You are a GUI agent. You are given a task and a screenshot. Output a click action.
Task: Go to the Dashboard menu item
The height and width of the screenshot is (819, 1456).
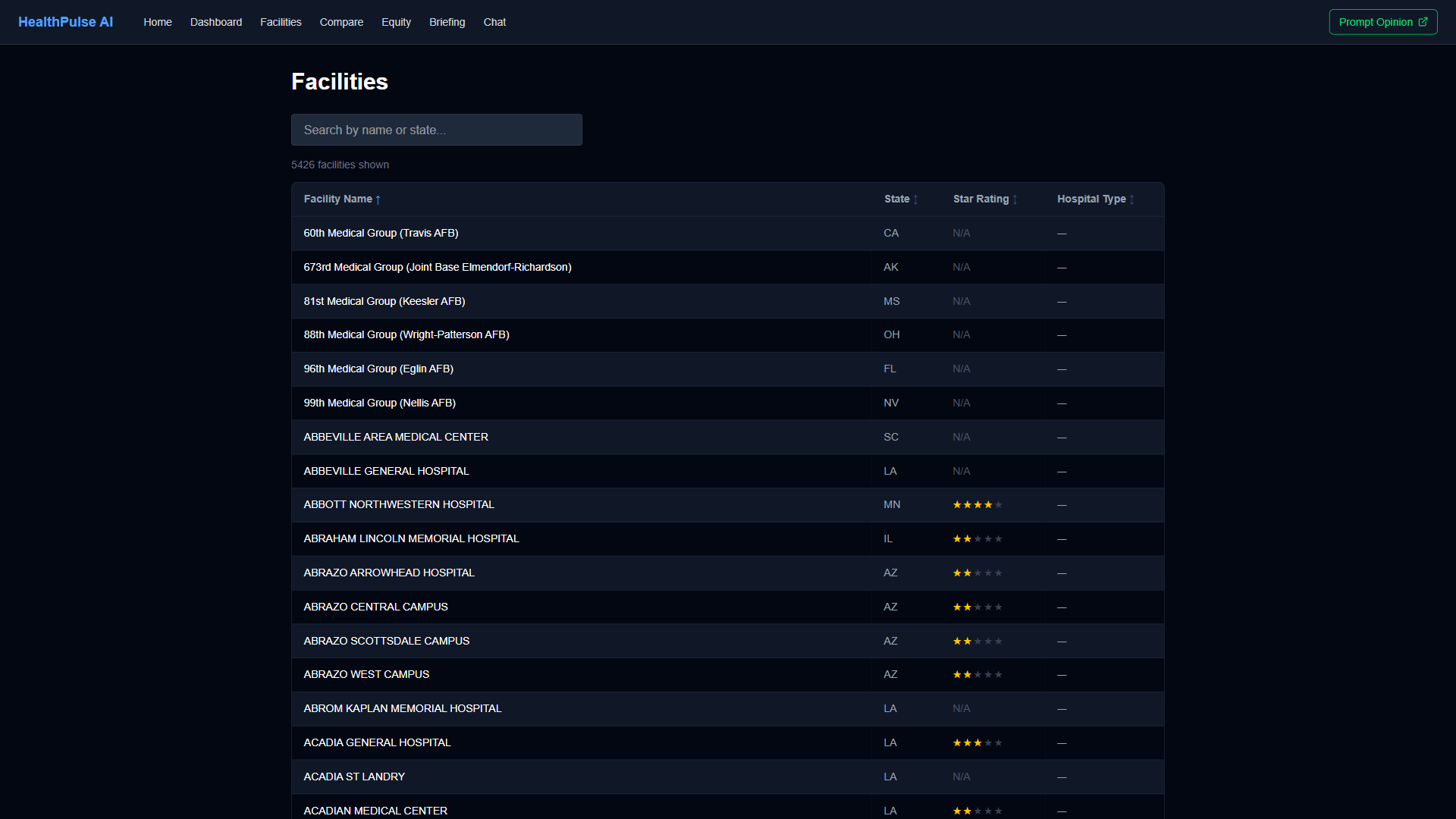(x=216, y=22)
